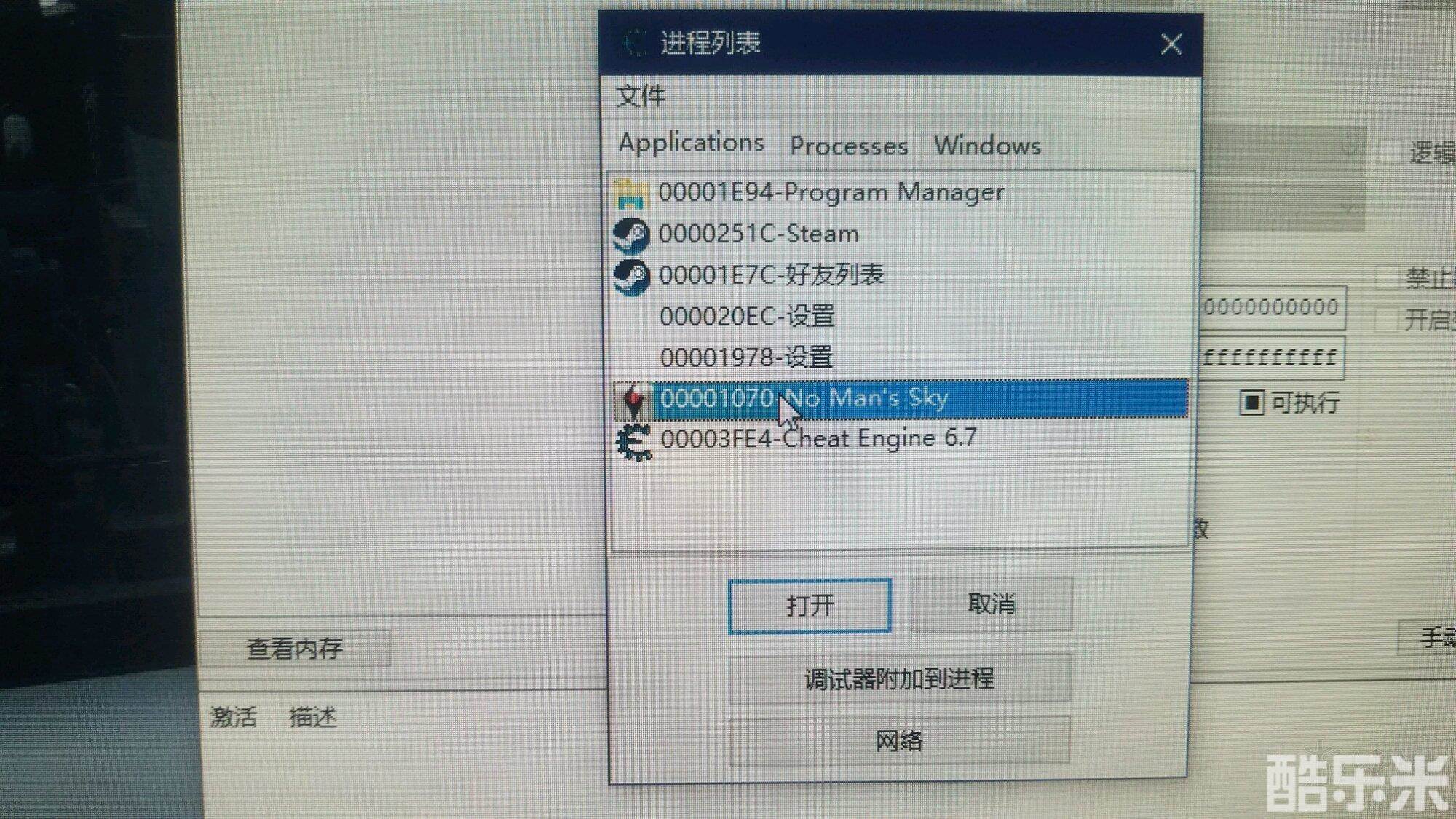The height and width of the screenshot is (819, 1456).
Task: Click the 取消 button
Action: (992, 604)
